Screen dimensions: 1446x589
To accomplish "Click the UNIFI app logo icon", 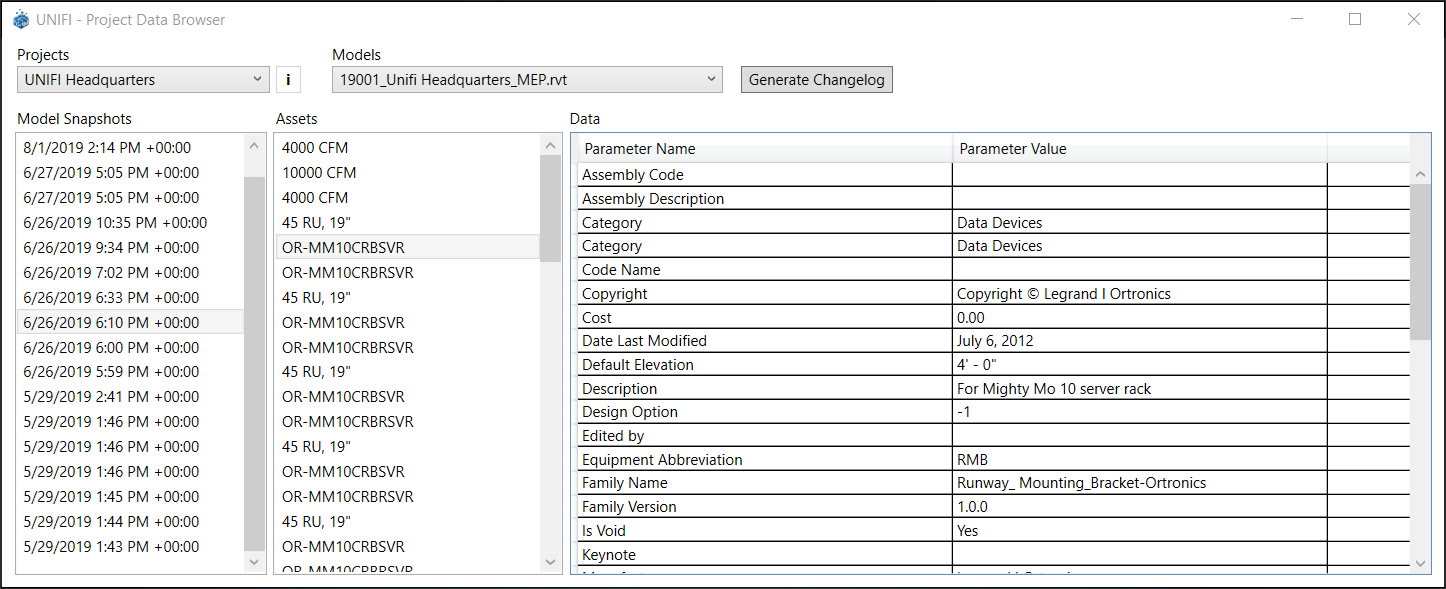I will [x=20, y=20].
